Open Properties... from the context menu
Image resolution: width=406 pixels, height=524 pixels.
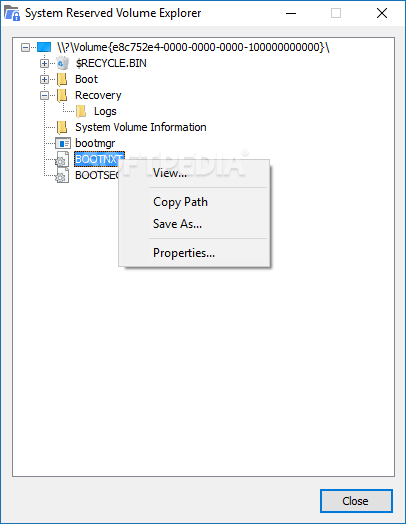pos(194,253)
